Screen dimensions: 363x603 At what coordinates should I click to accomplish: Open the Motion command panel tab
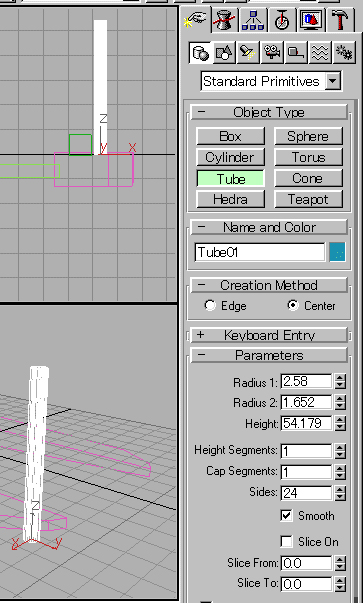tap(282, 20)
